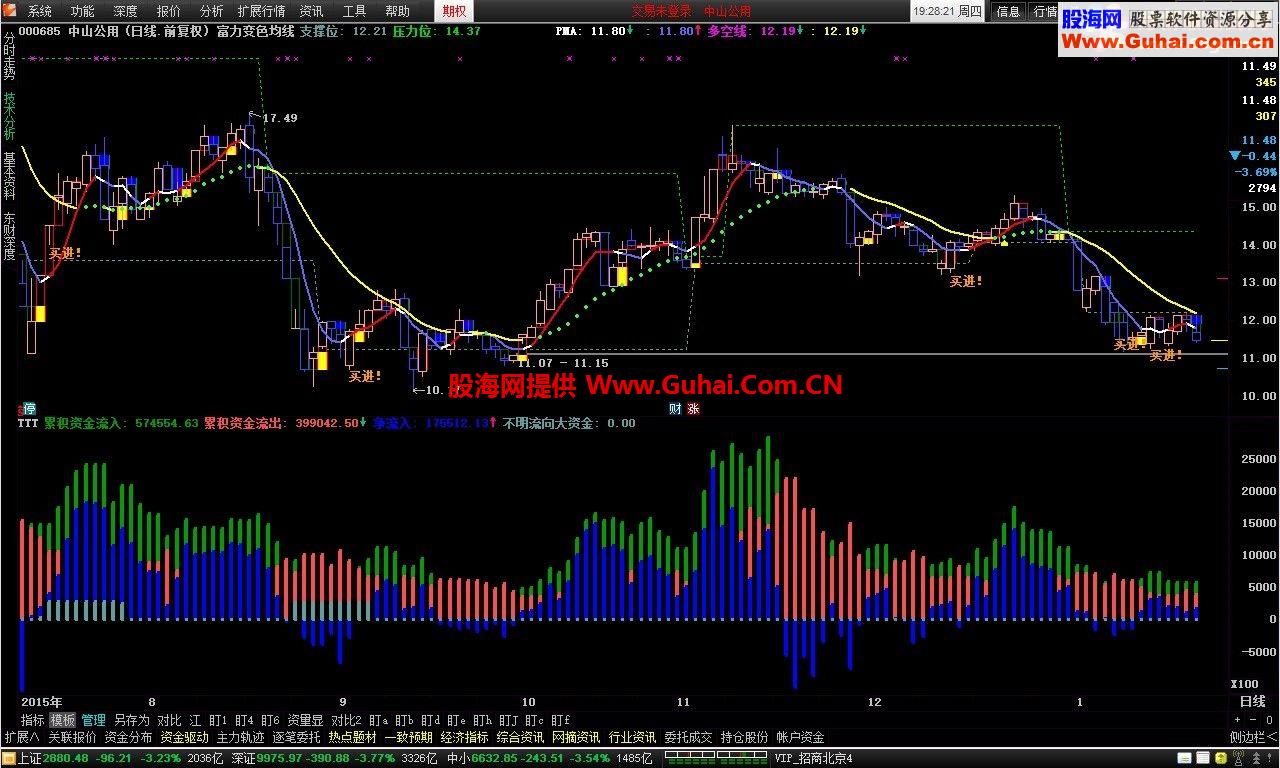1280x768 pixels.
Task: Select the 盯a template
Action: [378, 720]
